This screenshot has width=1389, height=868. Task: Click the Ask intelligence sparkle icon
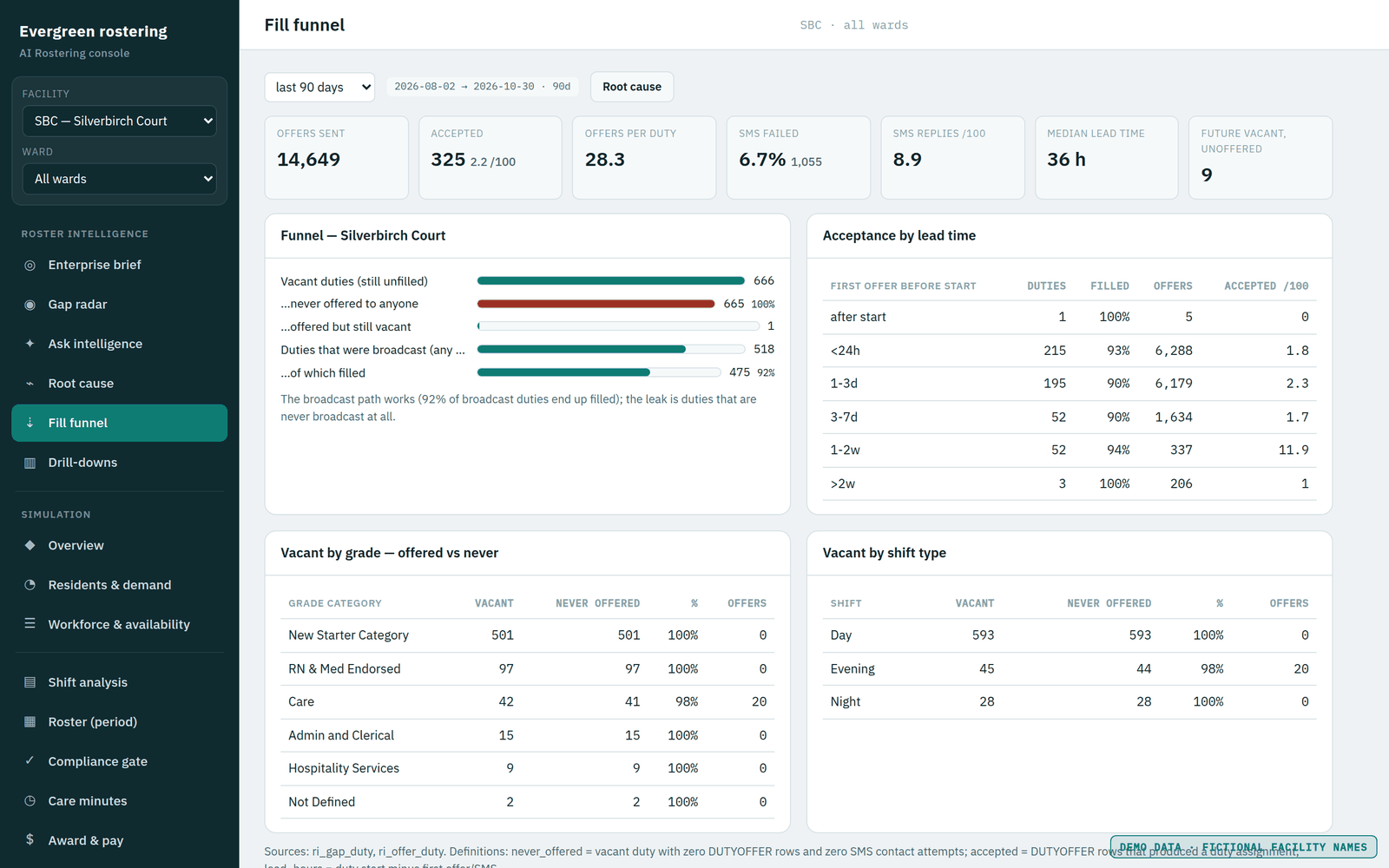pyautogui.click(x=30, y=344)
